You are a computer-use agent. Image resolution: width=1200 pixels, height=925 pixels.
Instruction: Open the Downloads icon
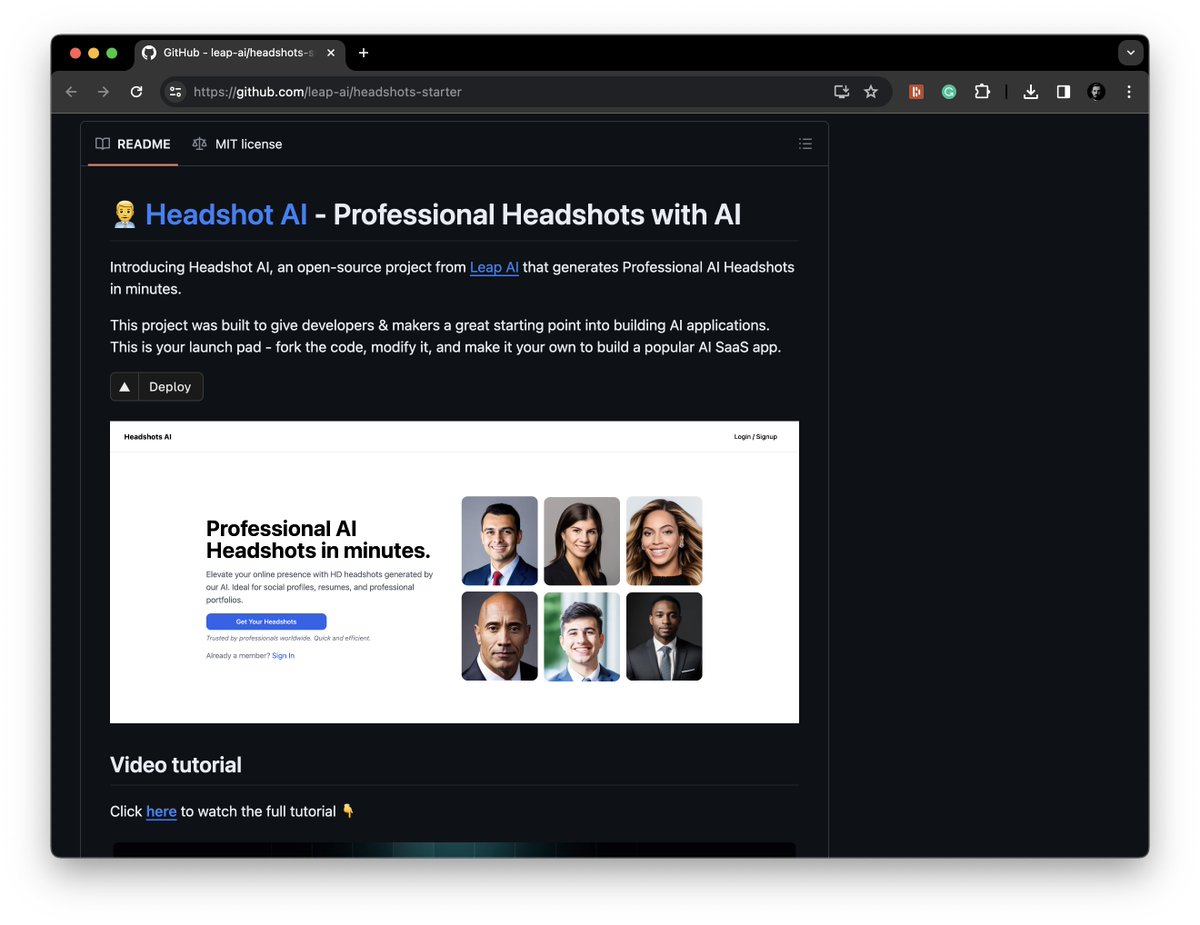point(1031,92)
